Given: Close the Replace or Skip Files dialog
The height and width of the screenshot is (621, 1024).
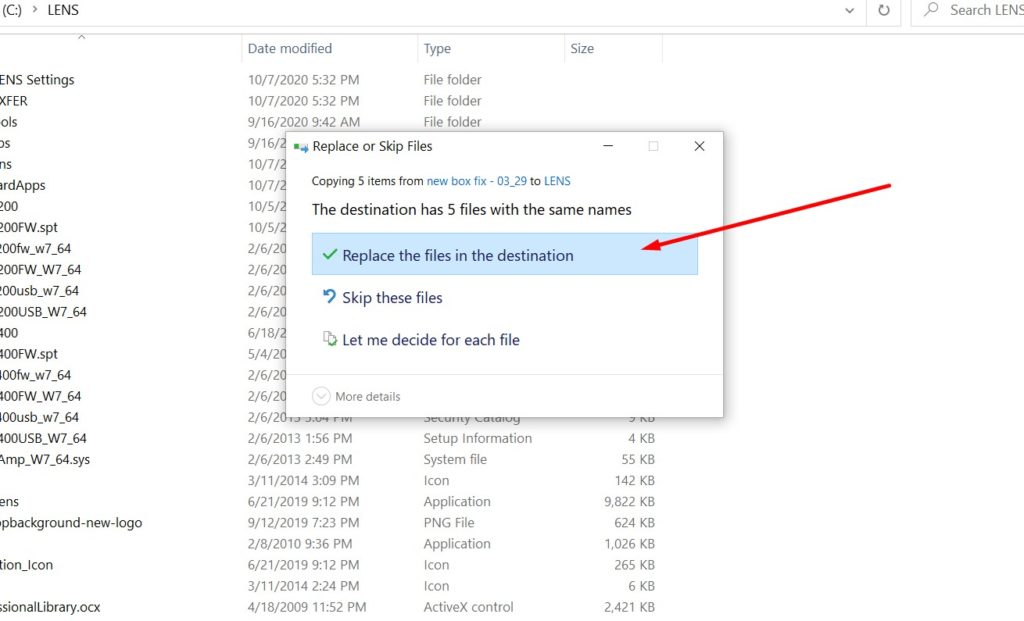Looking at the screenshot, I should click(700, 146).
